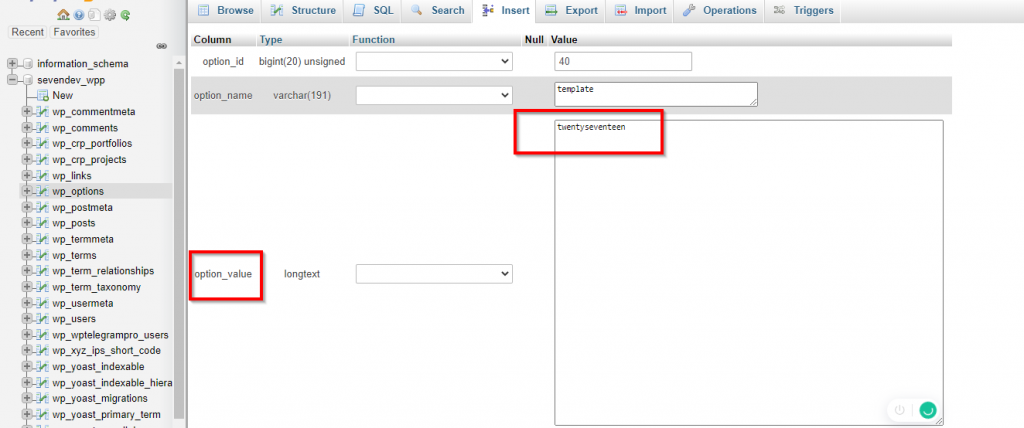The image size is (1024, 428).
Task: Expand the wp_crp_projects table node
Action: click(x=27, y=159)
